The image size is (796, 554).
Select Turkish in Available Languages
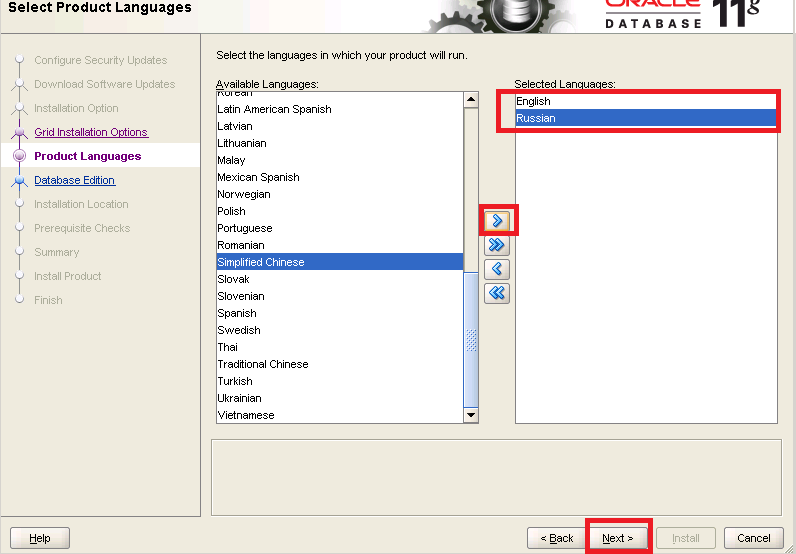click(340, 381)
